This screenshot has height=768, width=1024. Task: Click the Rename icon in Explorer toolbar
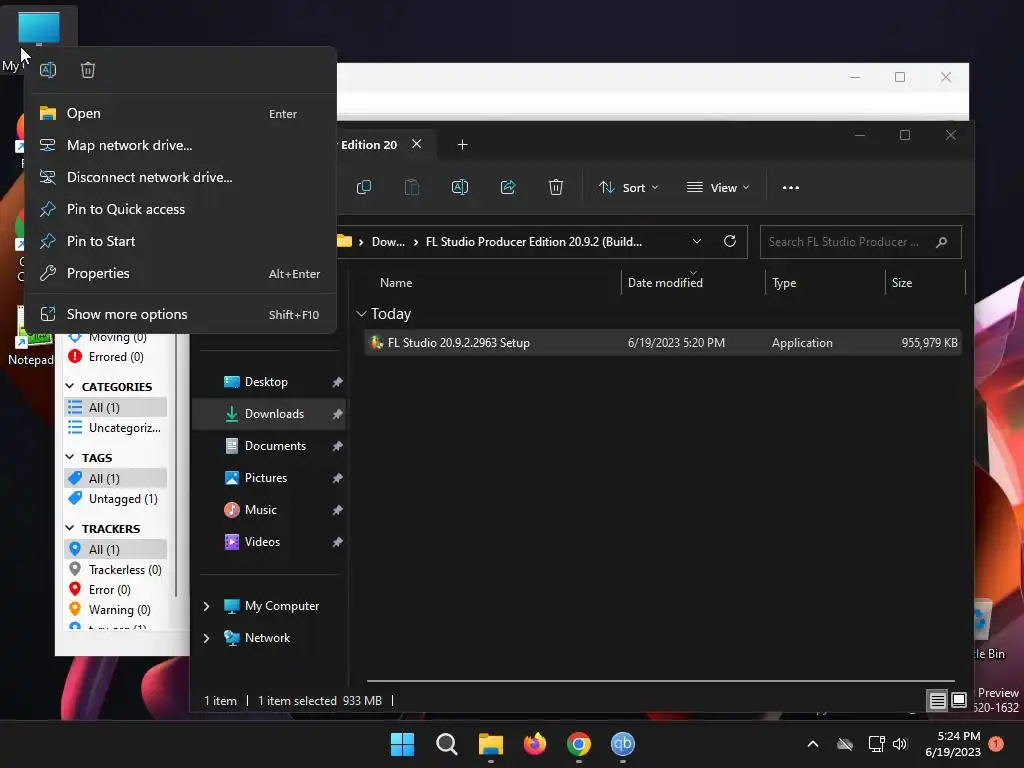click(460, 187)
